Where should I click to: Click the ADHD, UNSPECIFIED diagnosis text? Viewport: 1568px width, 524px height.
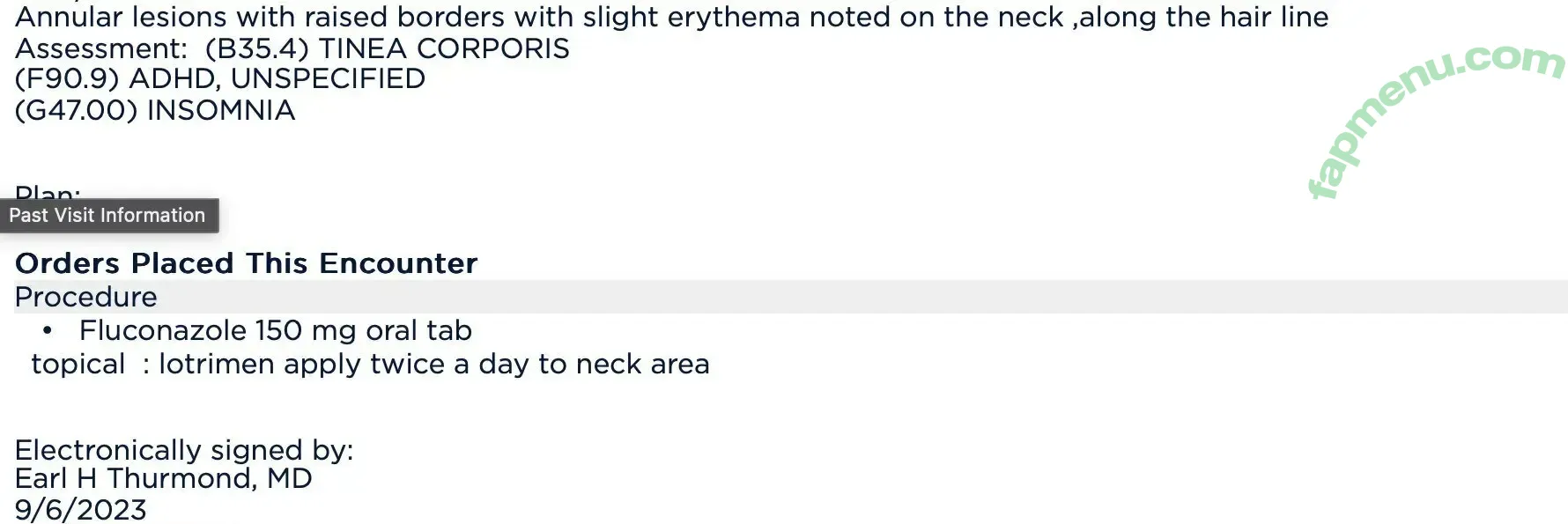click(277, 79)
